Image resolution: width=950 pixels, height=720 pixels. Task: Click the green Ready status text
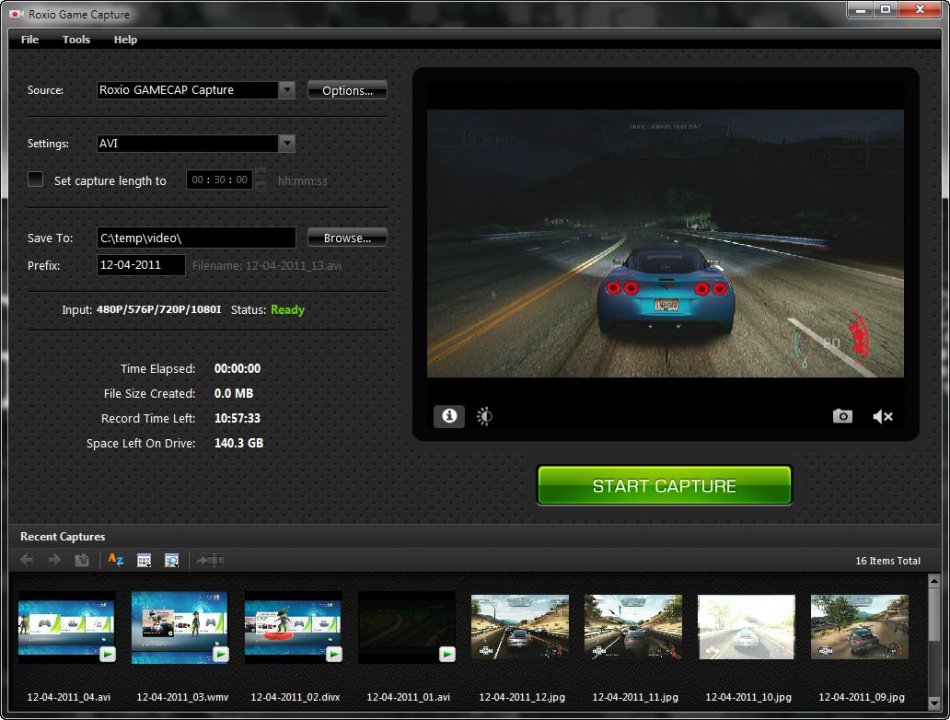coord(287,310)
